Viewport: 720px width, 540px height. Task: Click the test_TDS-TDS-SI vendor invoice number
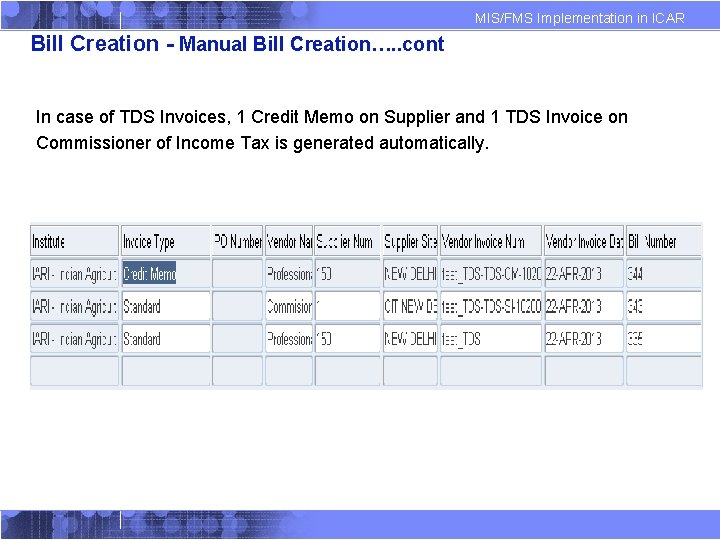(491, 306)
